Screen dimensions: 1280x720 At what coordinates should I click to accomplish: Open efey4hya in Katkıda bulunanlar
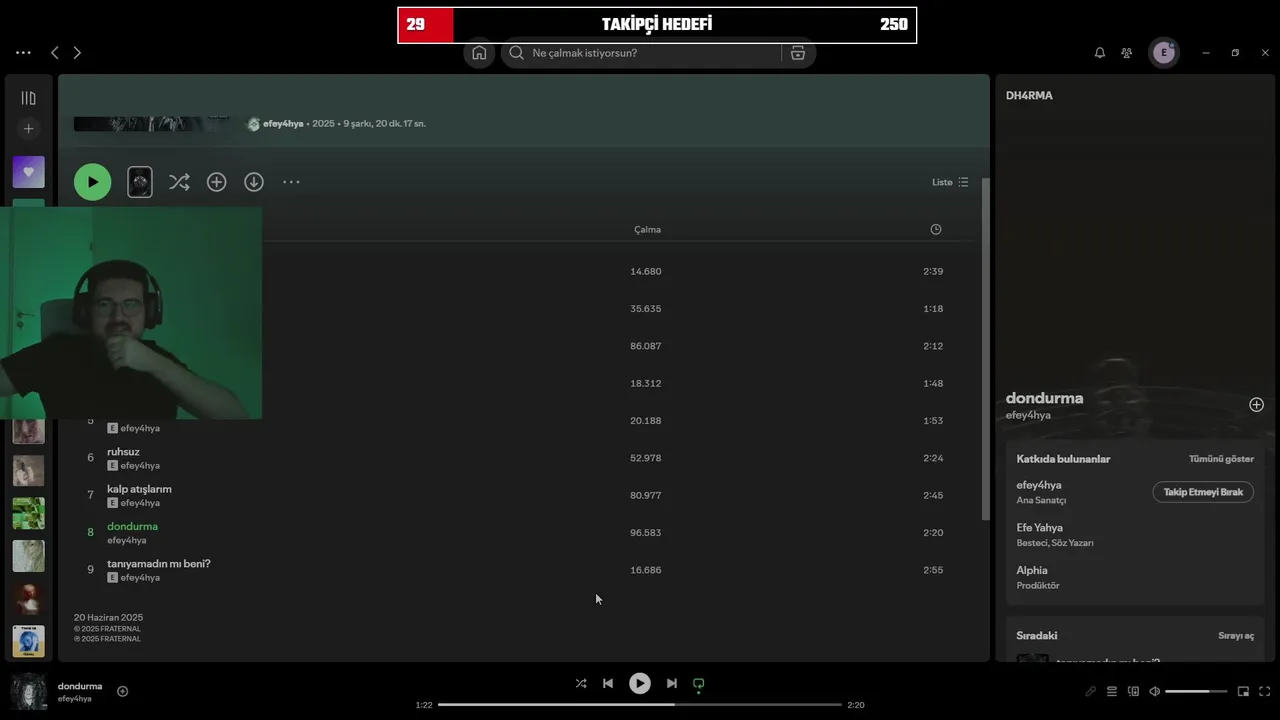click(x=1039, y=485)
